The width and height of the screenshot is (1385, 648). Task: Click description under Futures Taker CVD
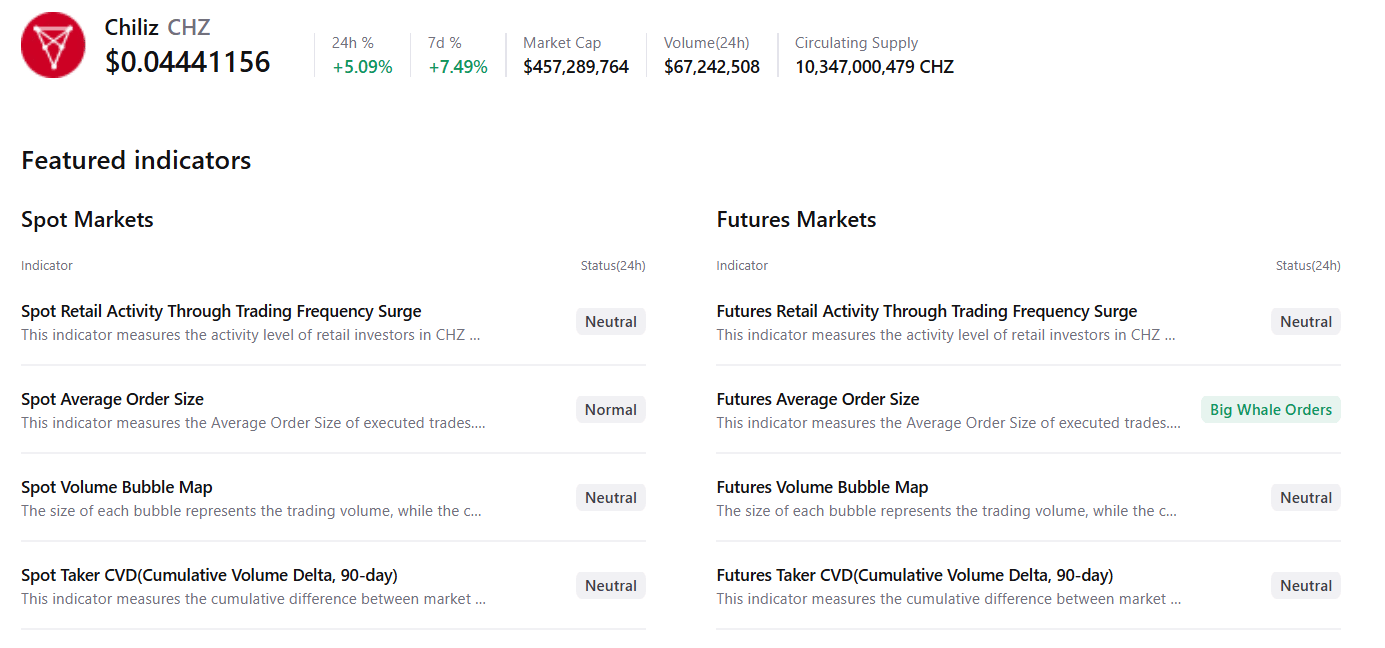[949, 599]
